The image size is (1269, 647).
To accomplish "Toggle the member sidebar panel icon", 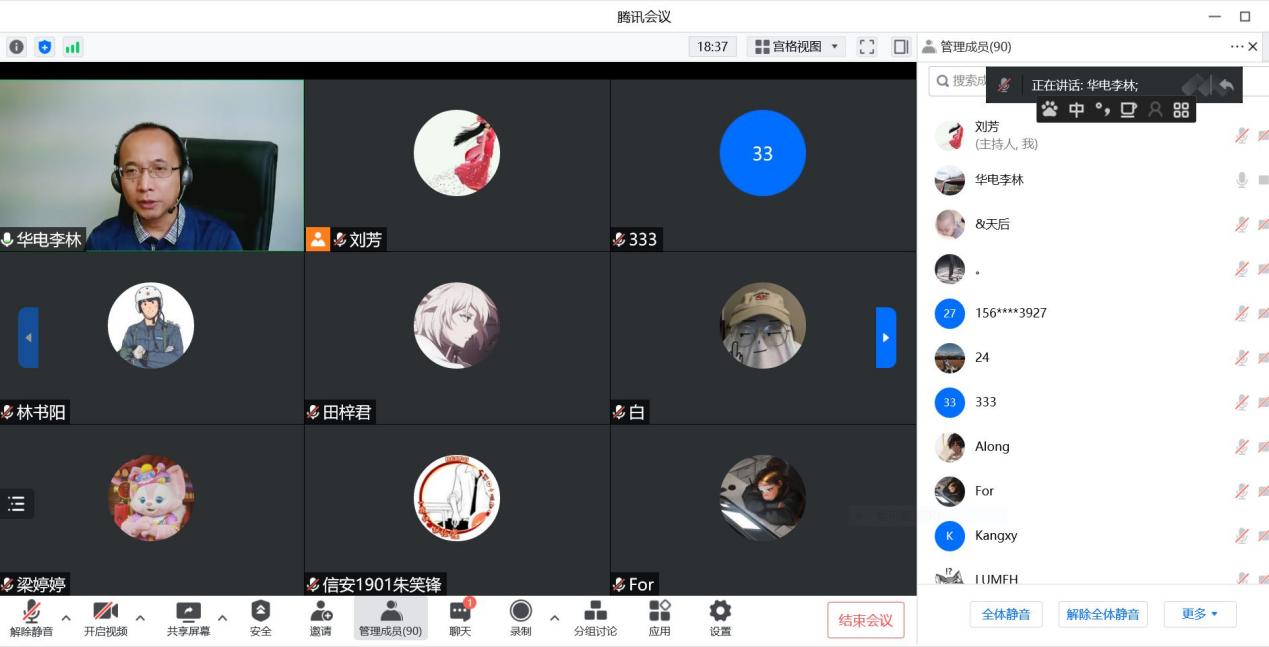I will coord(900,47).
